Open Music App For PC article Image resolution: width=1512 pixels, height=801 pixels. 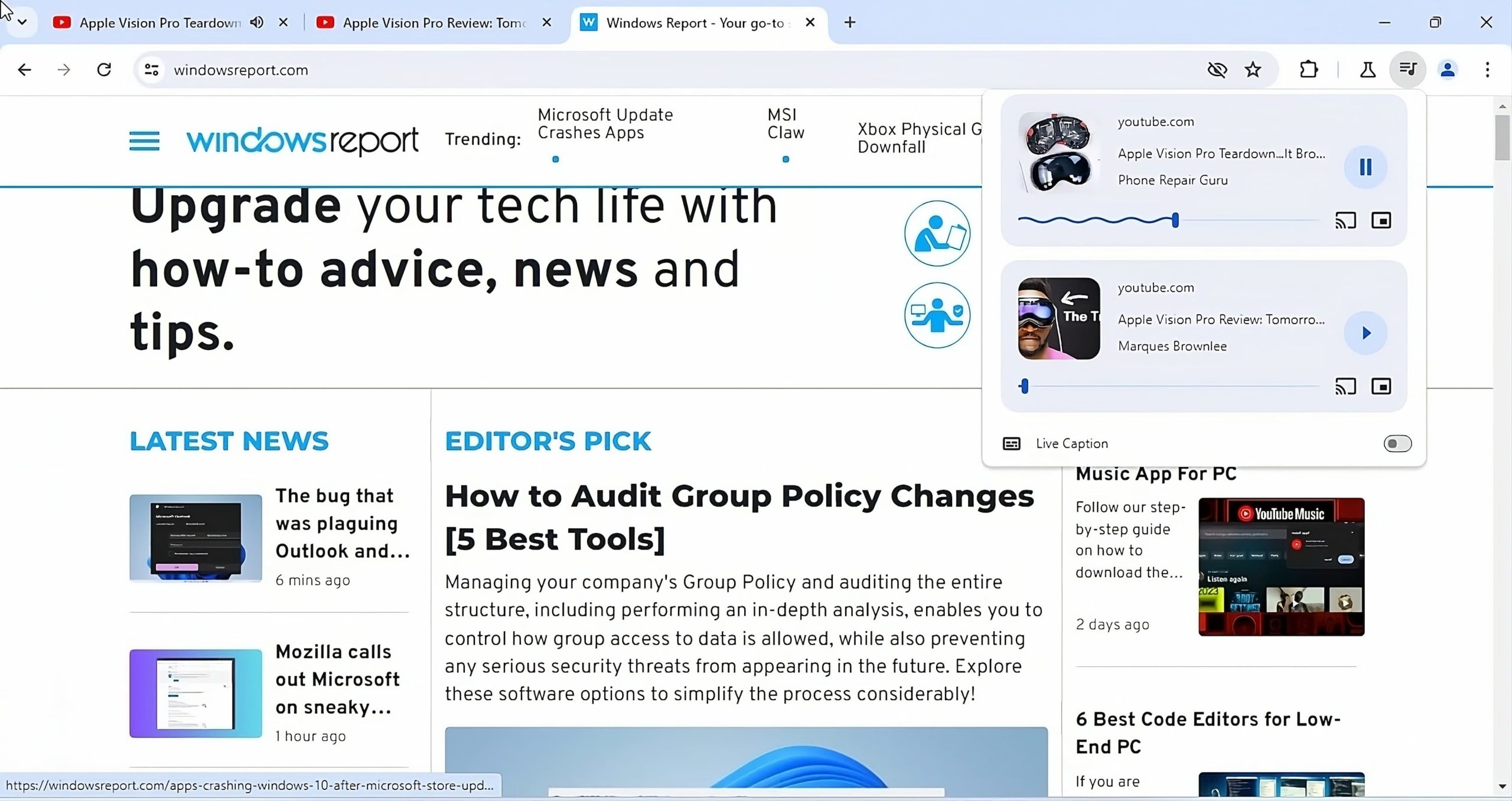[1156, 473]
